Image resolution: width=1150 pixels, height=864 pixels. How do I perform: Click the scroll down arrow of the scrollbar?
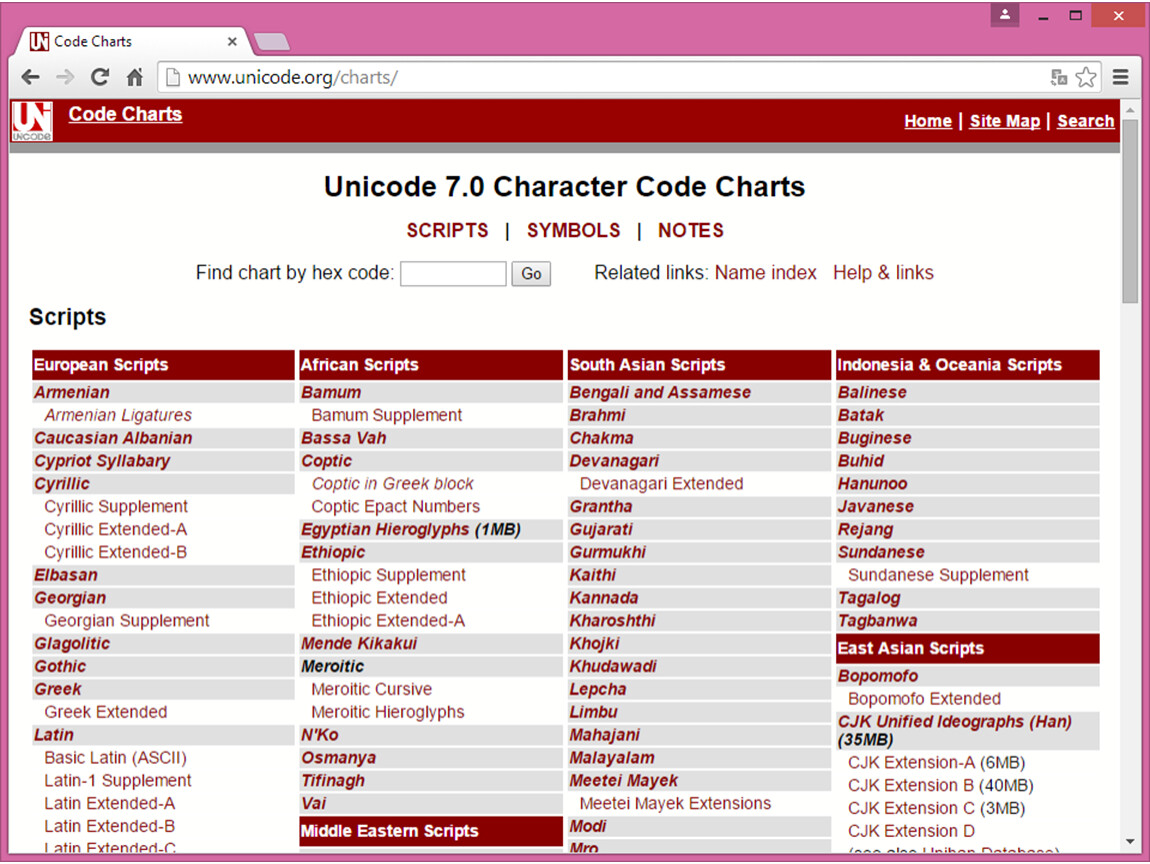click(1130, 842)
